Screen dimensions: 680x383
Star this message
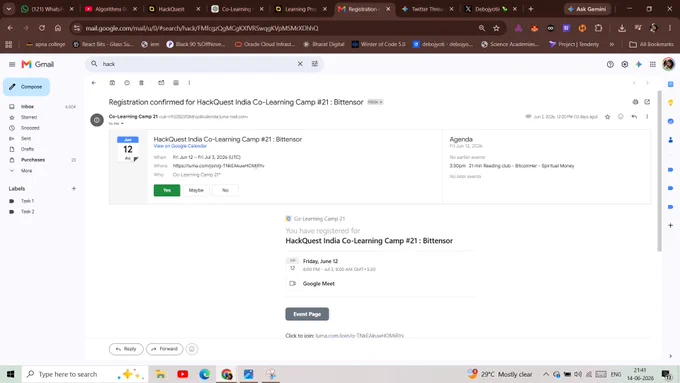[x=608, y=117]
